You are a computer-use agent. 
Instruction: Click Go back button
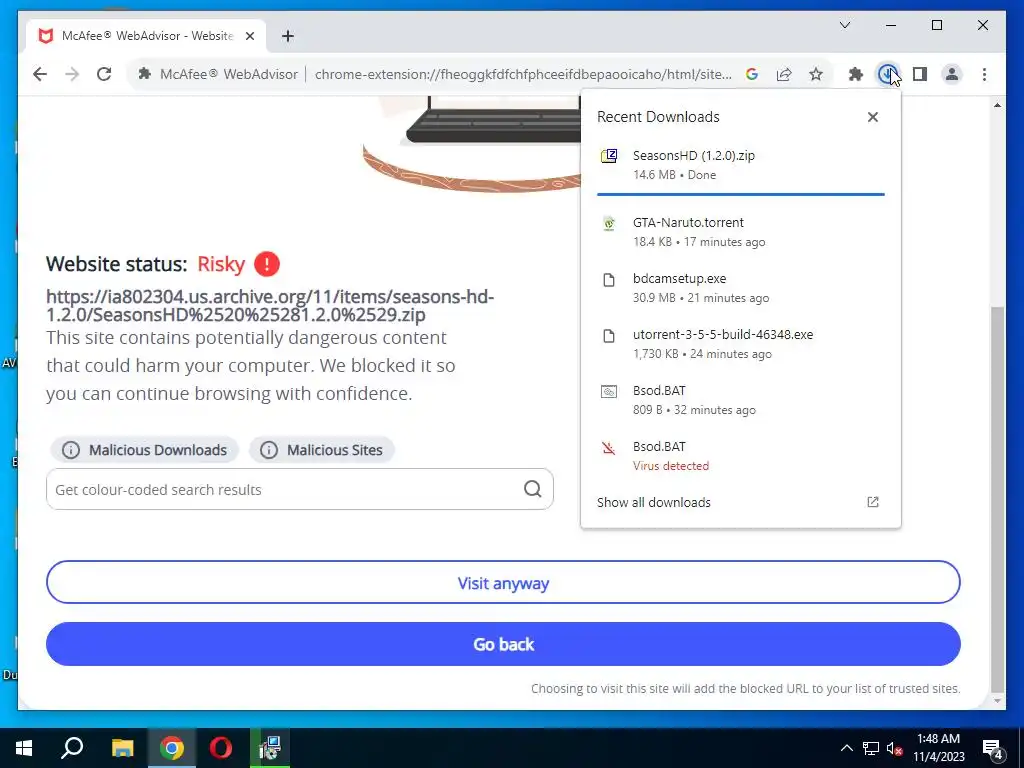(503, 644)
